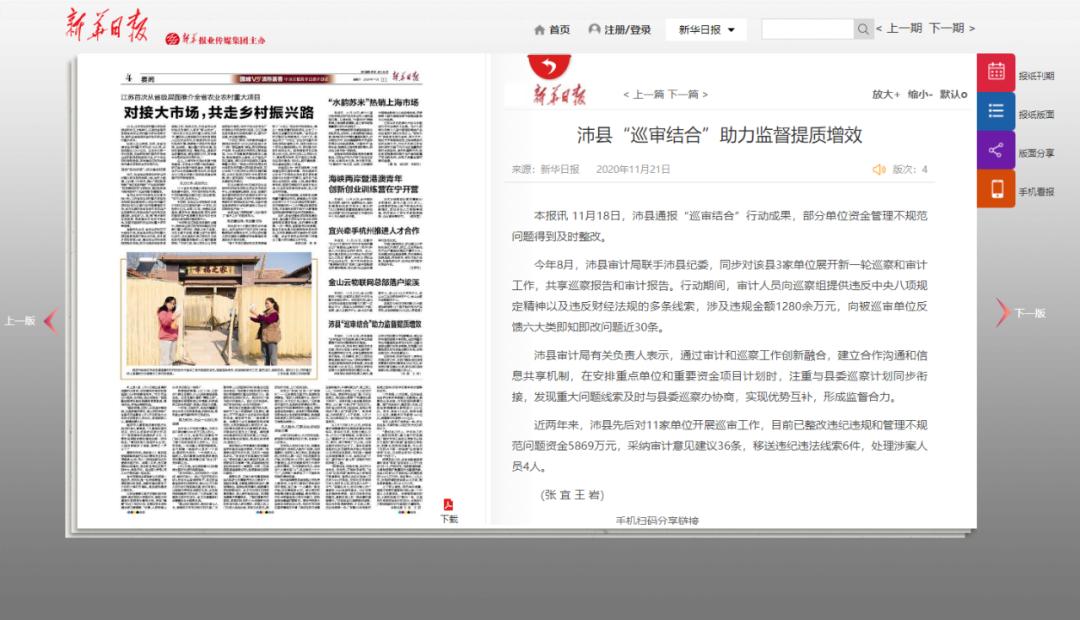Open the red calendar 报纸刊期 icon
The image size is (1080, 620).
point(996,72)
